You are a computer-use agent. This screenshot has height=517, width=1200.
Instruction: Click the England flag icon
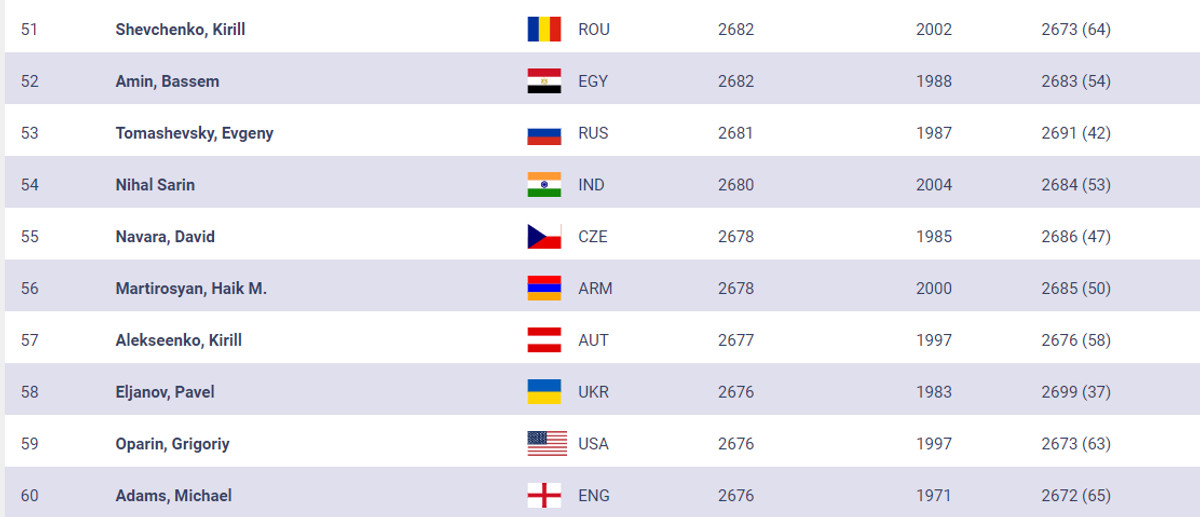[544, 496]
